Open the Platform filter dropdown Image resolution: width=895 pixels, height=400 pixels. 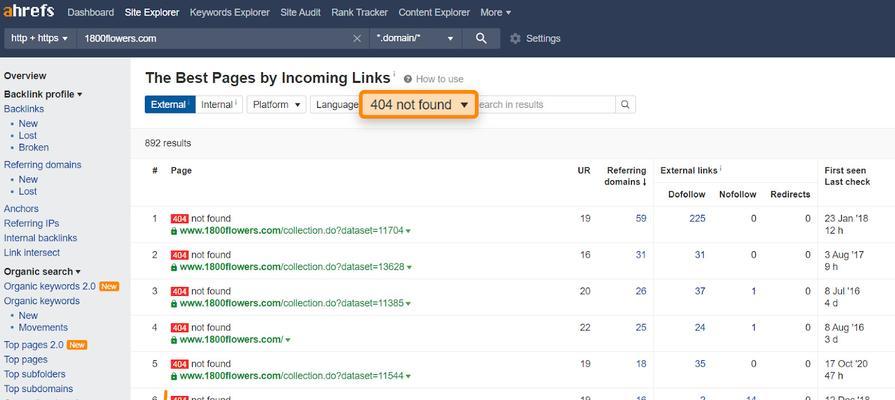276,104
